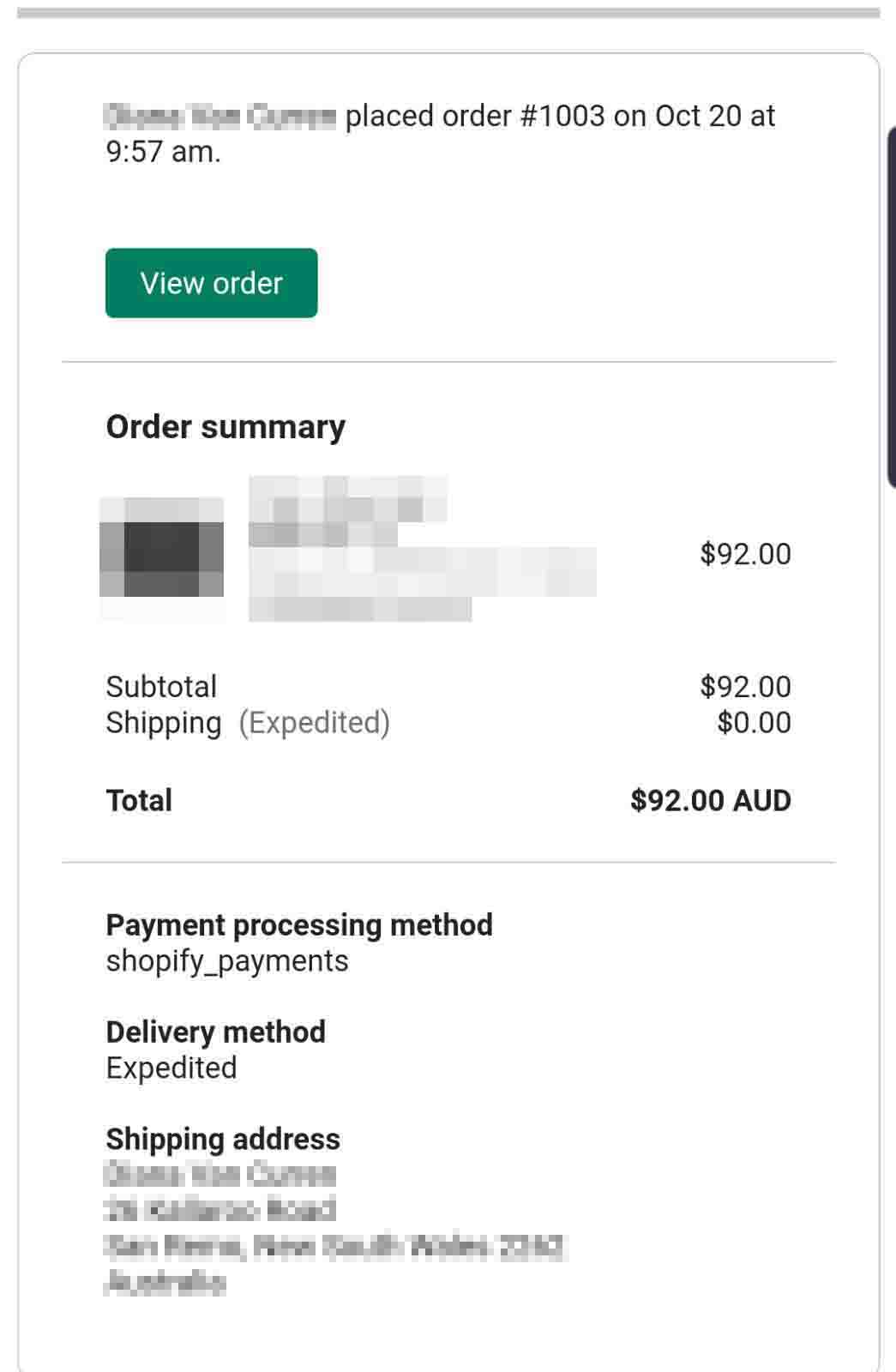Click the pixelated product thumbnail image
This screenshot has height=1372, width=896.
(162, 557)
